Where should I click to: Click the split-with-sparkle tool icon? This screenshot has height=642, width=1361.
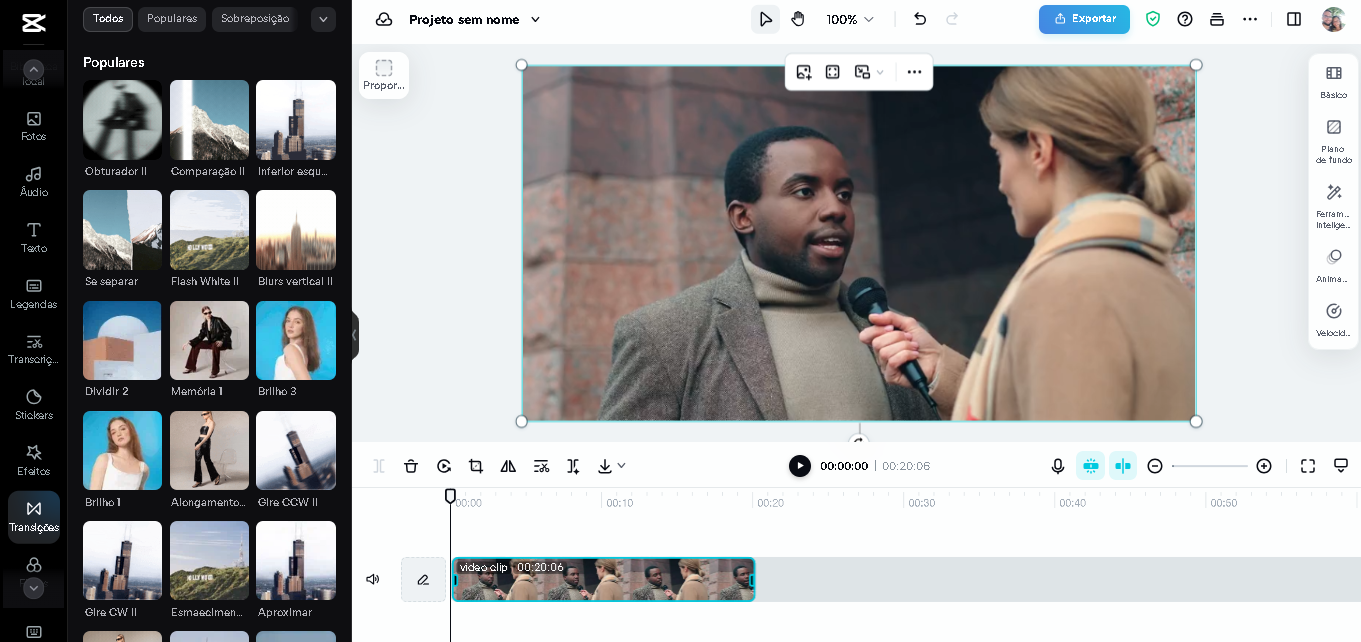(x=573, y=466)
